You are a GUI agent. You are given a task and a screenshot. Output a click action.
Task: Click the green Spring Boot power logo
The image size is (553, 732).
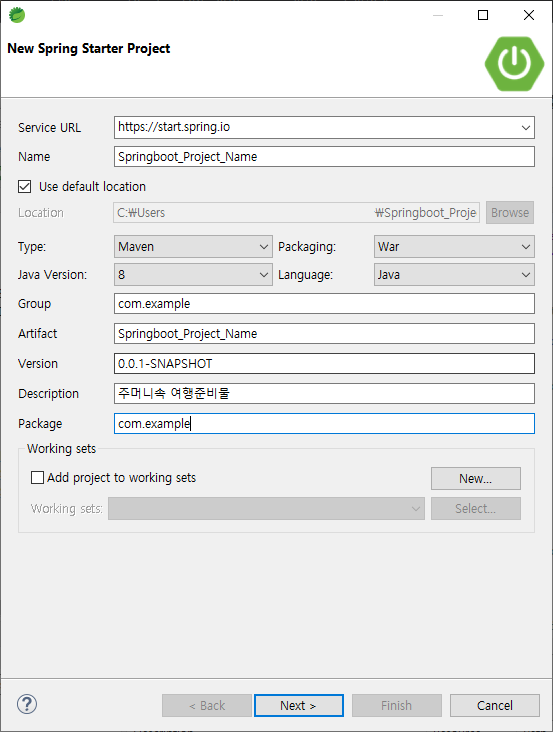click(x=514, y=63)
